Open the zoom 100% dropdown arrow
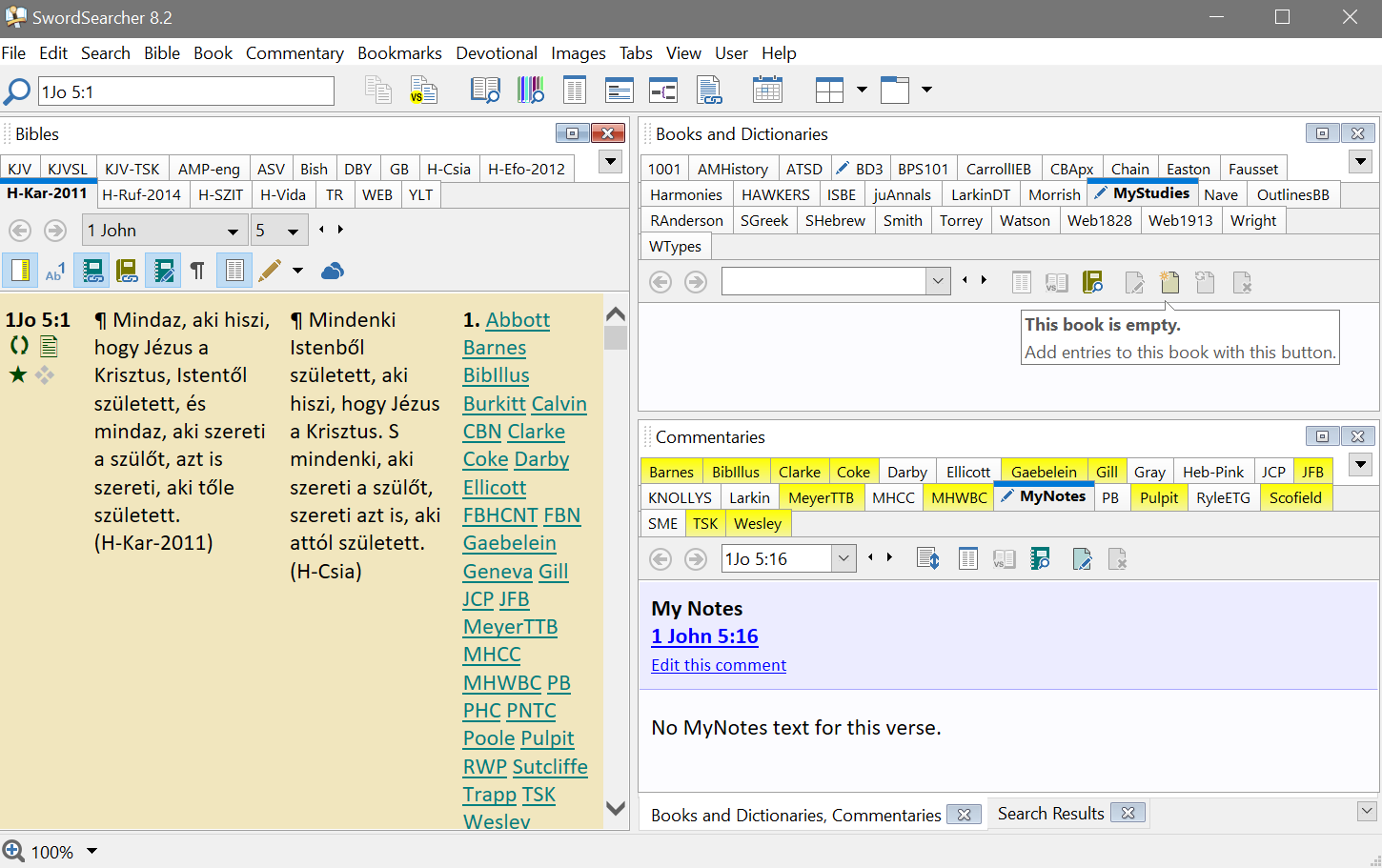This screenshot has width=1382, height=868. 92,851
